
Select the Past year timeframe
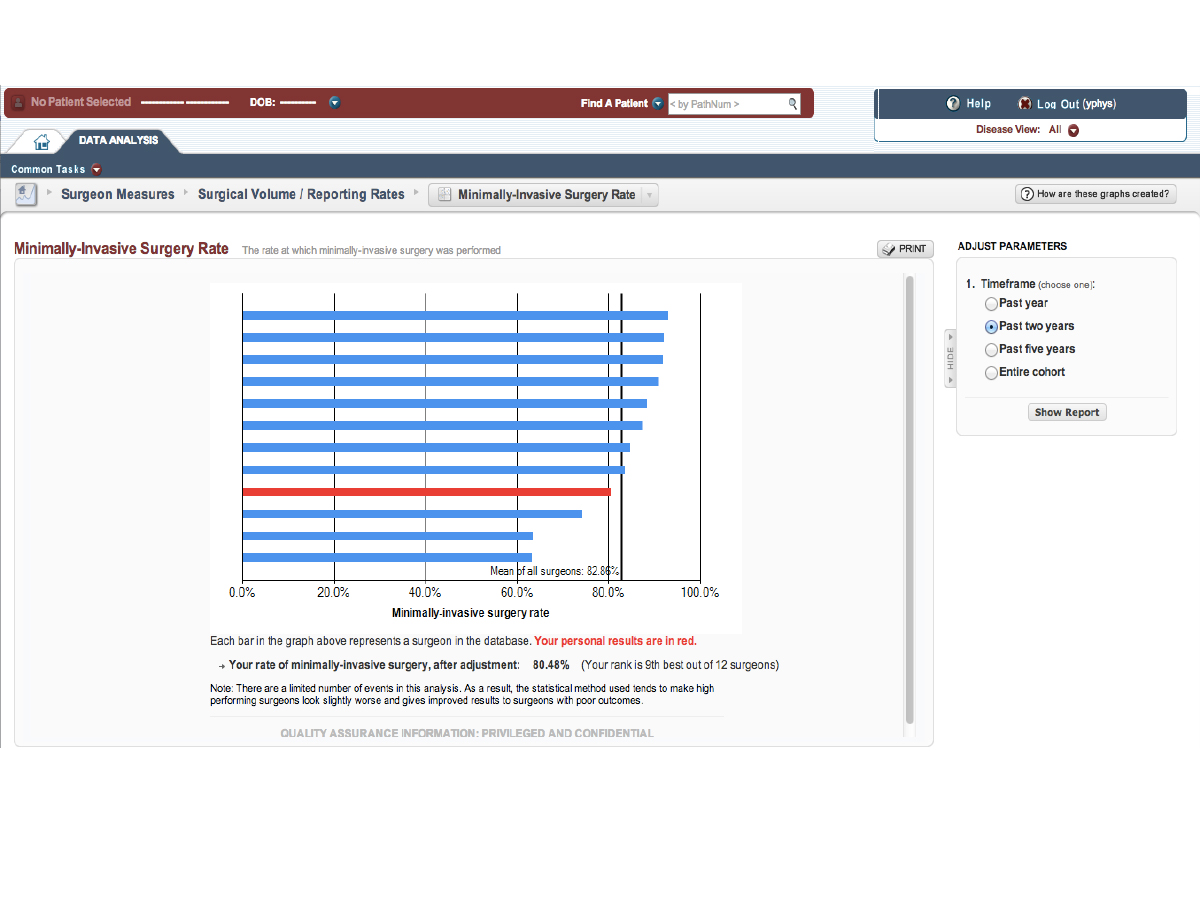click(991, 304)
